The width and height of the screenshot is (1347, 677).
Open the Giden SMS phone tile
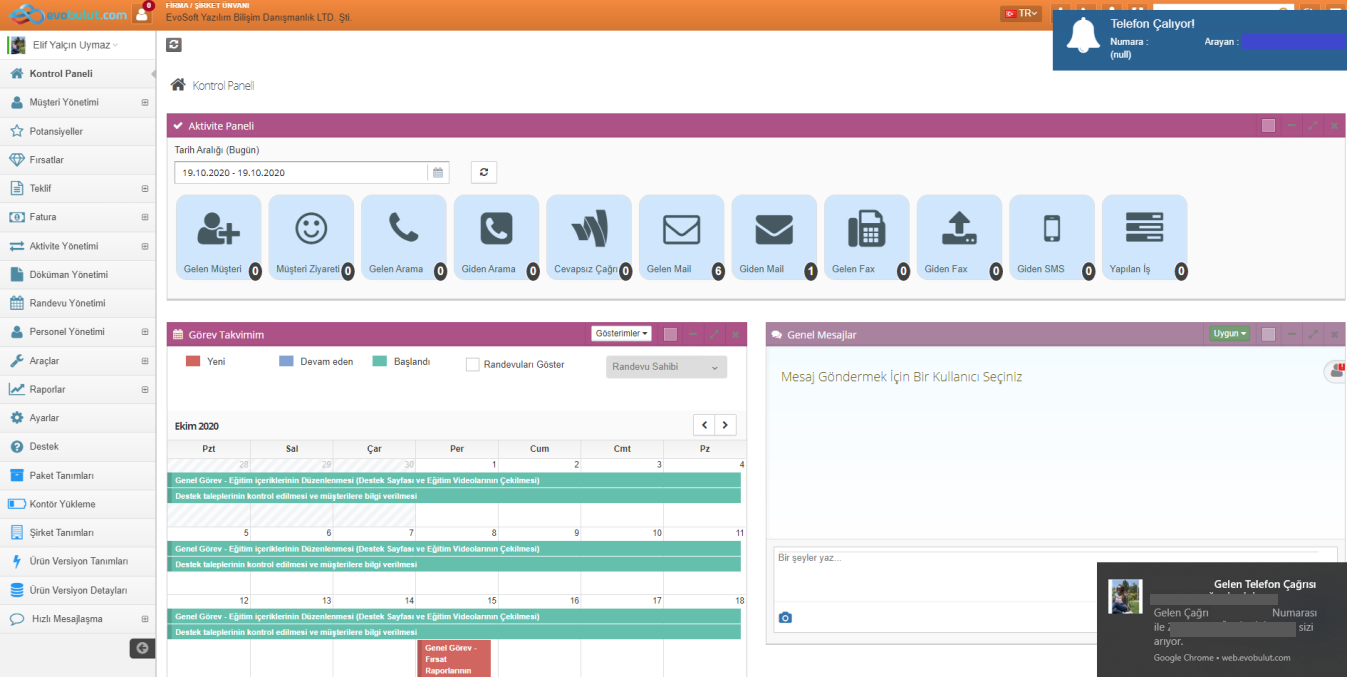tap(1051, 237)
